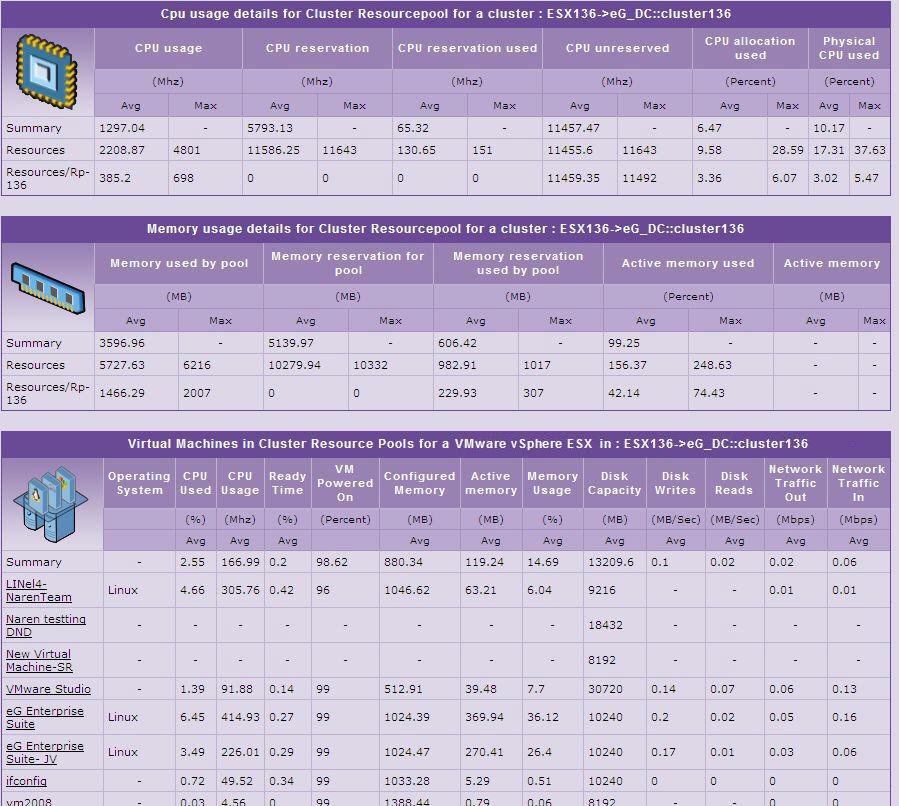Select memory used max value 2007
The image size is (899, 806).
click(197, 393)
